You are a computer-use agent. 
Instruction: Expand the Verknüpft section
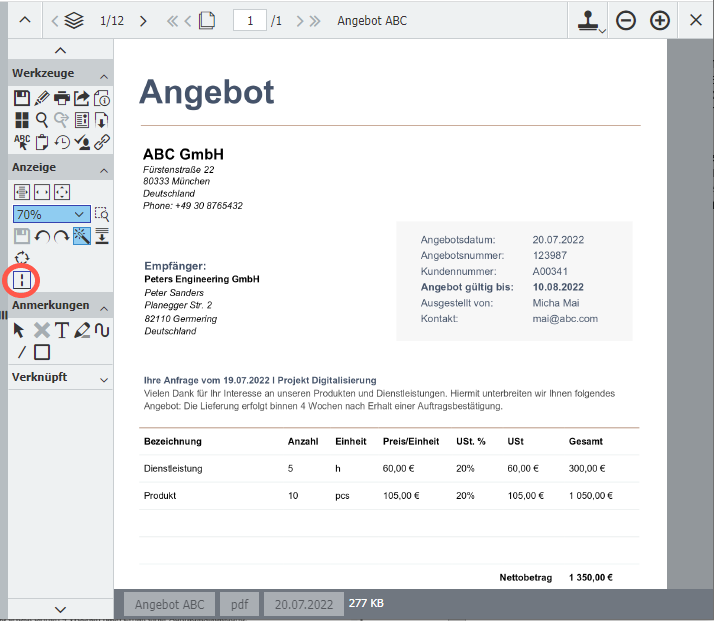click(x=104, y=377)
